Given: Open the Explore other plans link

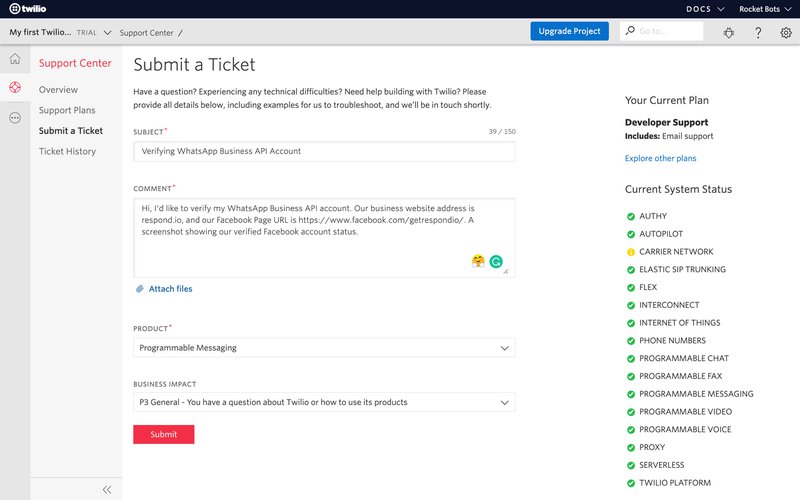Looking at the screenshot, I should (x=660, y=158).
